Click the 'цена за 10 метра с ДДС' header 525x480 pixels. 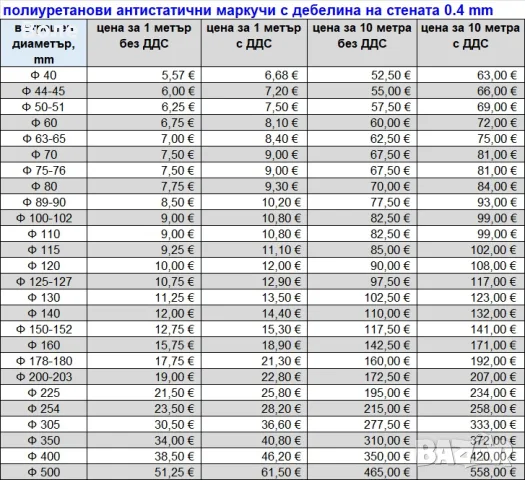tap(470, 43)
